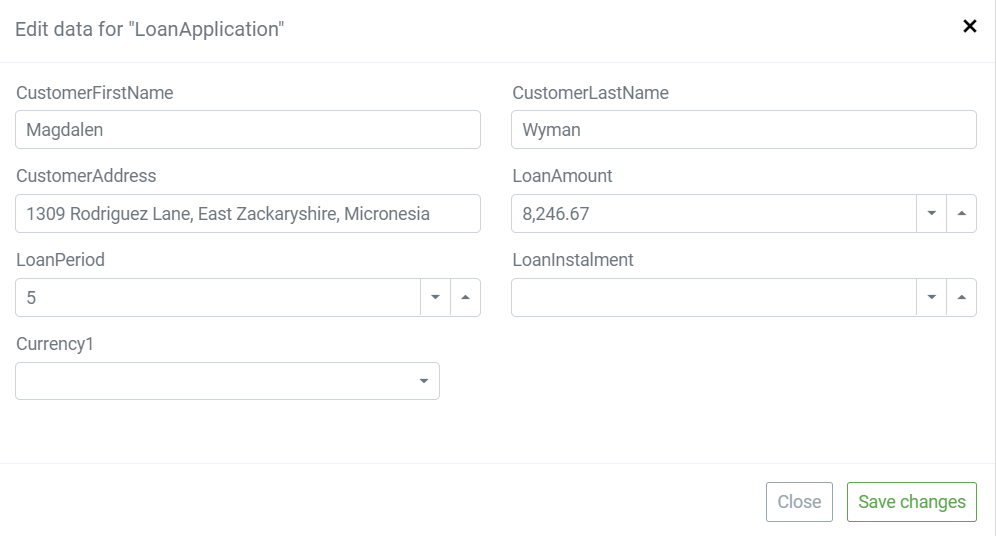Click the Save changes button
996x536 pixels.
[x=912, y=502]
